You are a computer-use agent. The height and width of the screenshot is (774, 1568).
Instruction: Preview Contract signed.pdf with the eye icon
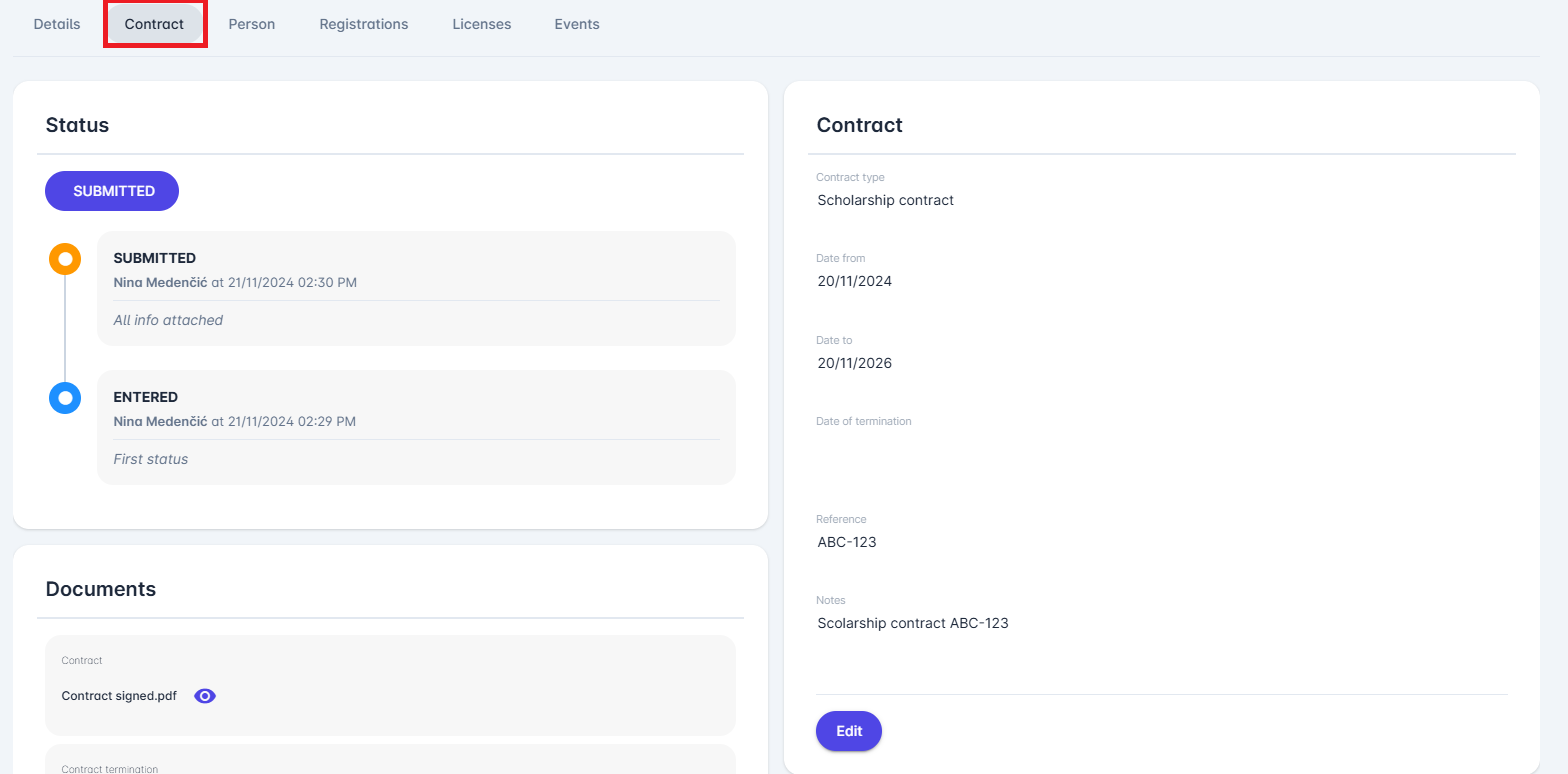pyautogui.click(x=205, y=696)
